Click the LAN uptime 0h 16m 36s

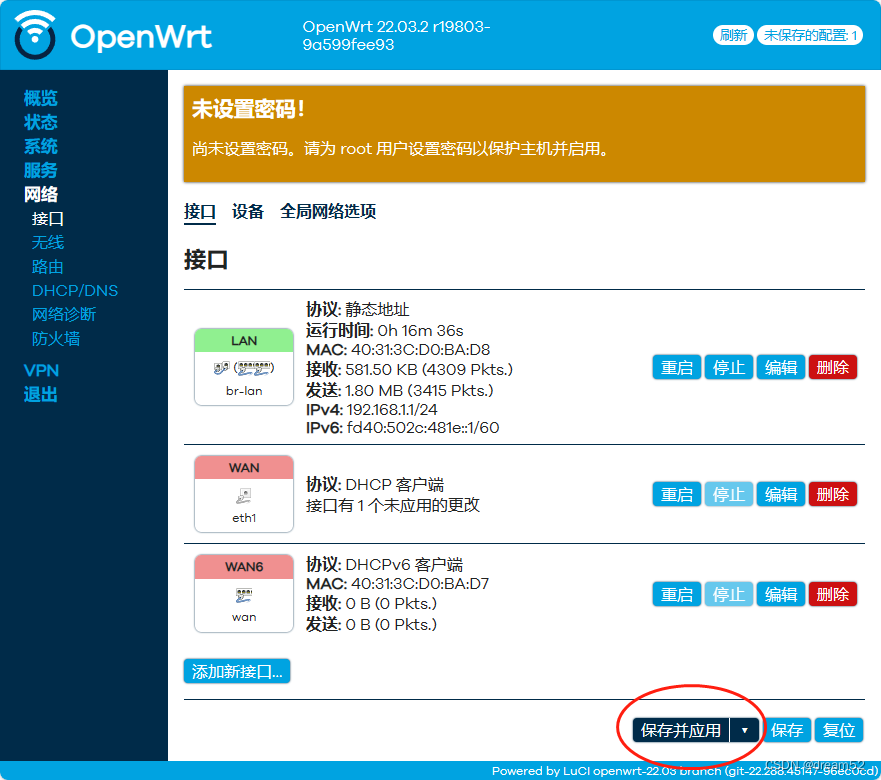pos(420,330)
